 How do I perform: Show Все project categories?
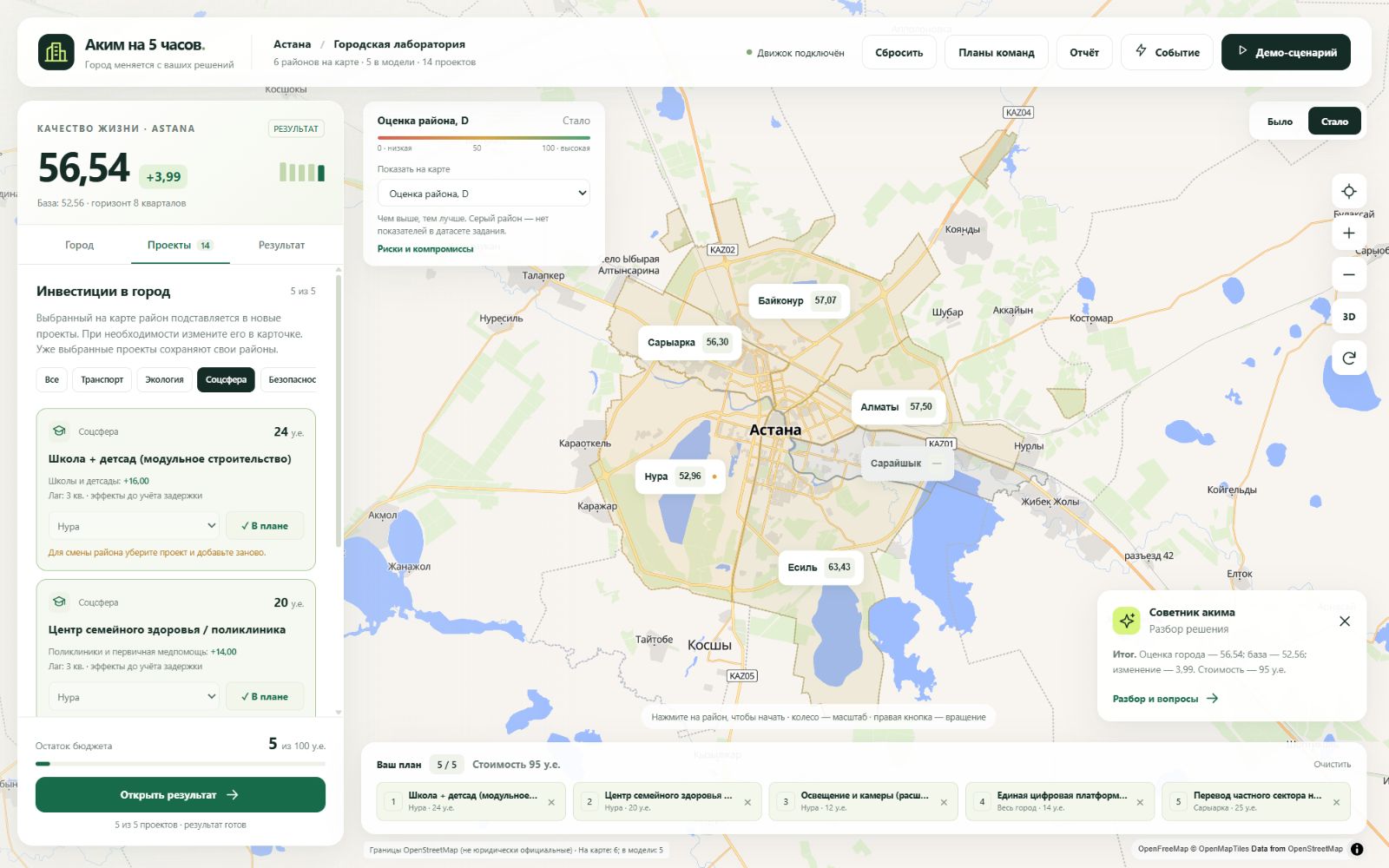point(52,380)
